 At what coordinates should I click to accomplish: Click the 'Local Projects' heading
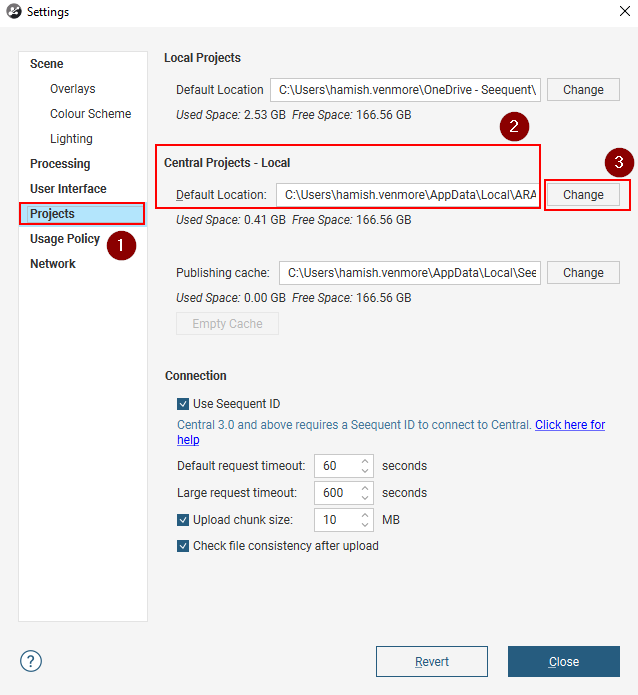(203, 58)
